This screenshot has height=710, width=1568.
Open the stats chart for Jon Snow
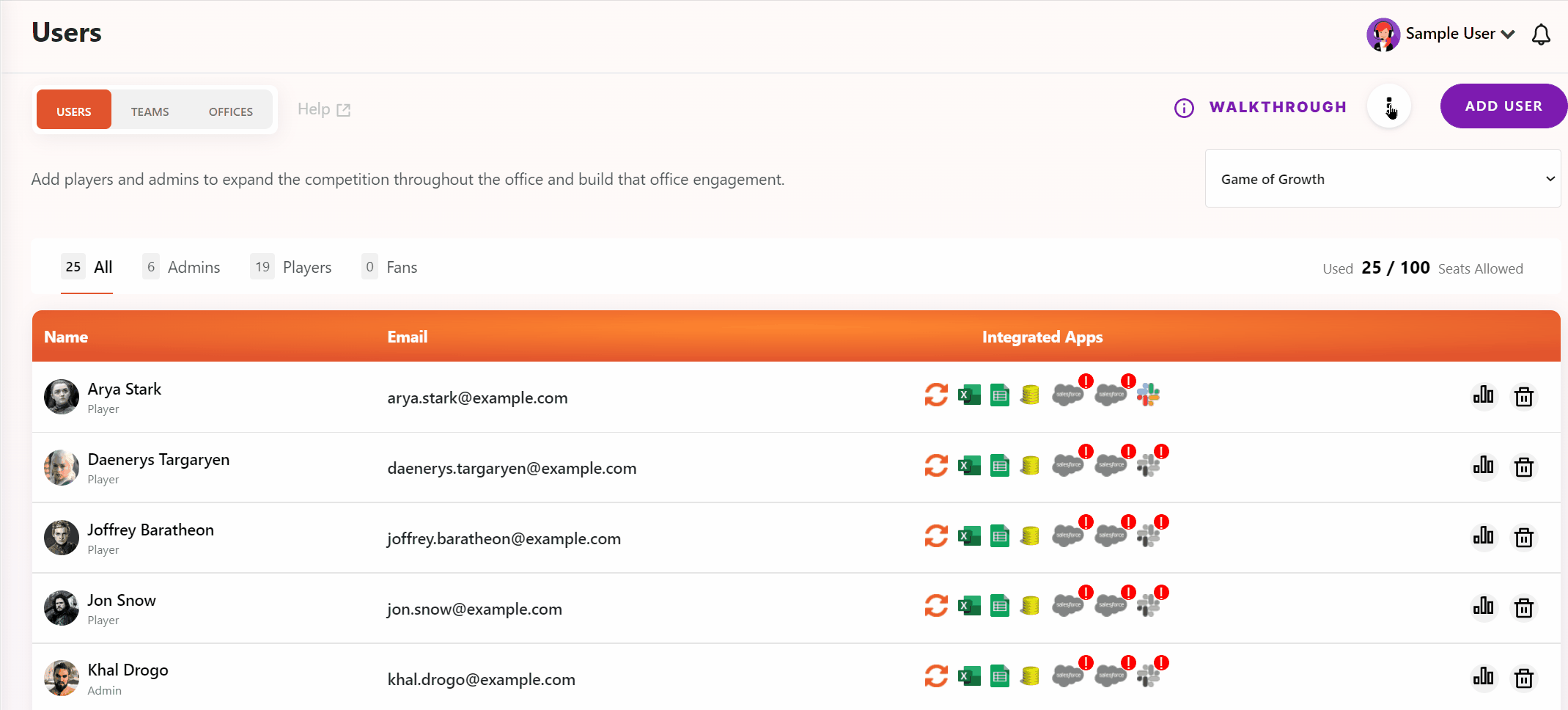coord(1484,607)
